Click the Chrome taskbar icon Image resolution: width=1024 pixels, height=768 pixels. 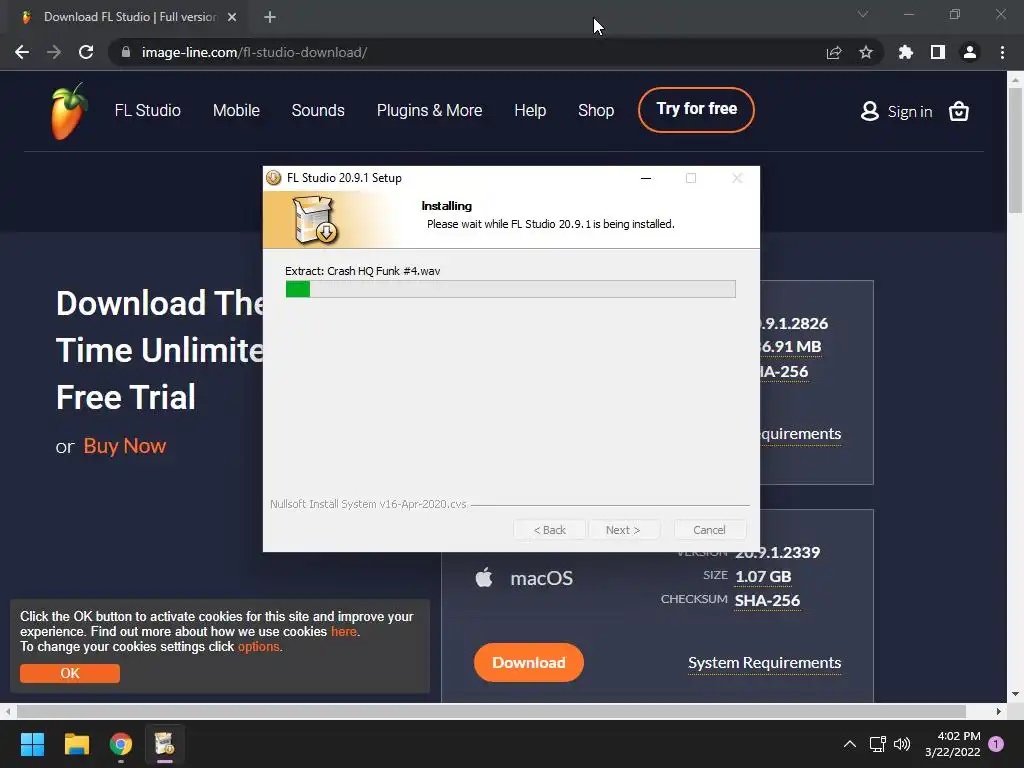pos(121,744)
